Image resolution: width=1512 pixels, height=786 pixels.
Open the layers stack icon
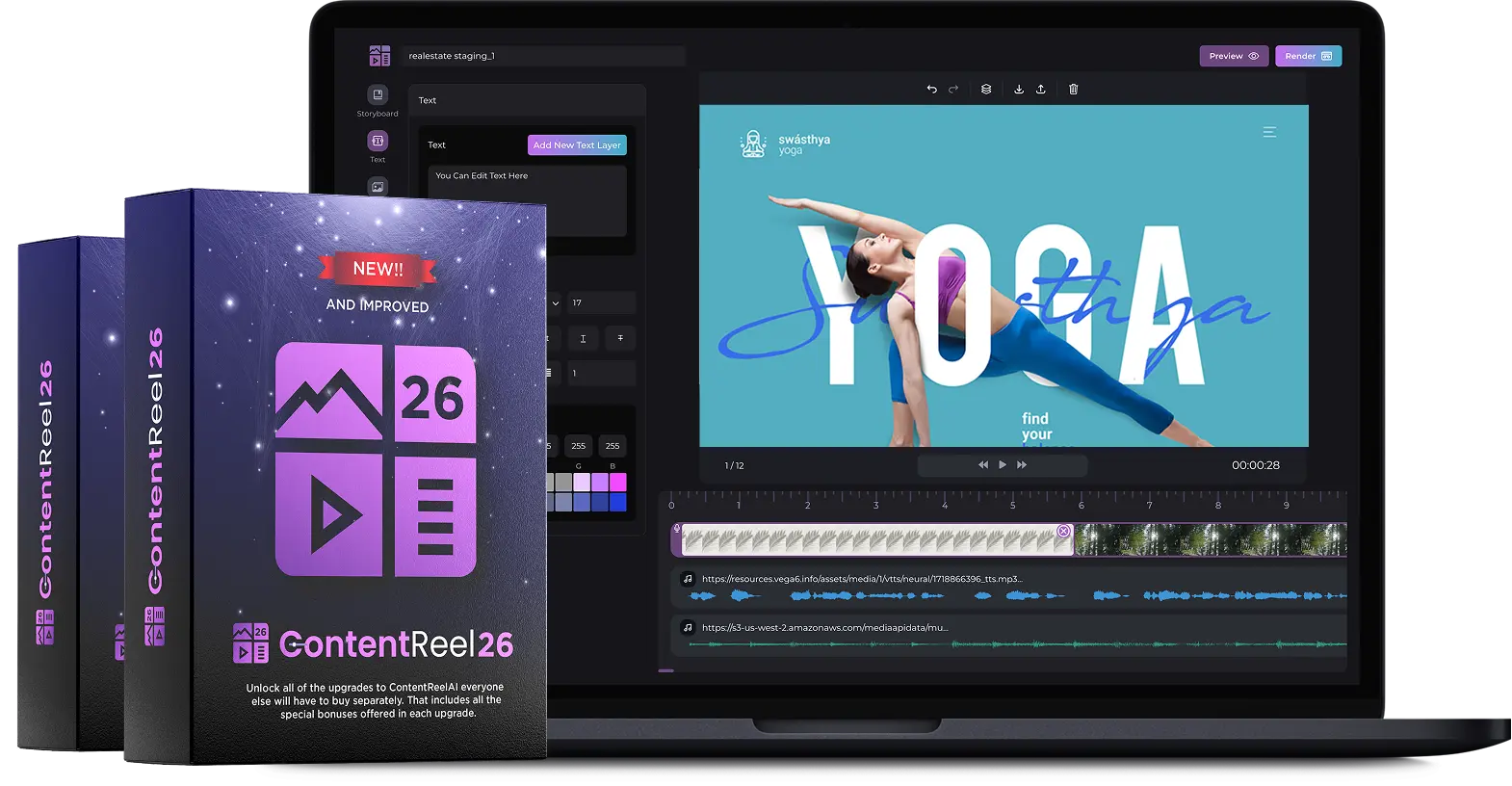click(x=986, y=90)
